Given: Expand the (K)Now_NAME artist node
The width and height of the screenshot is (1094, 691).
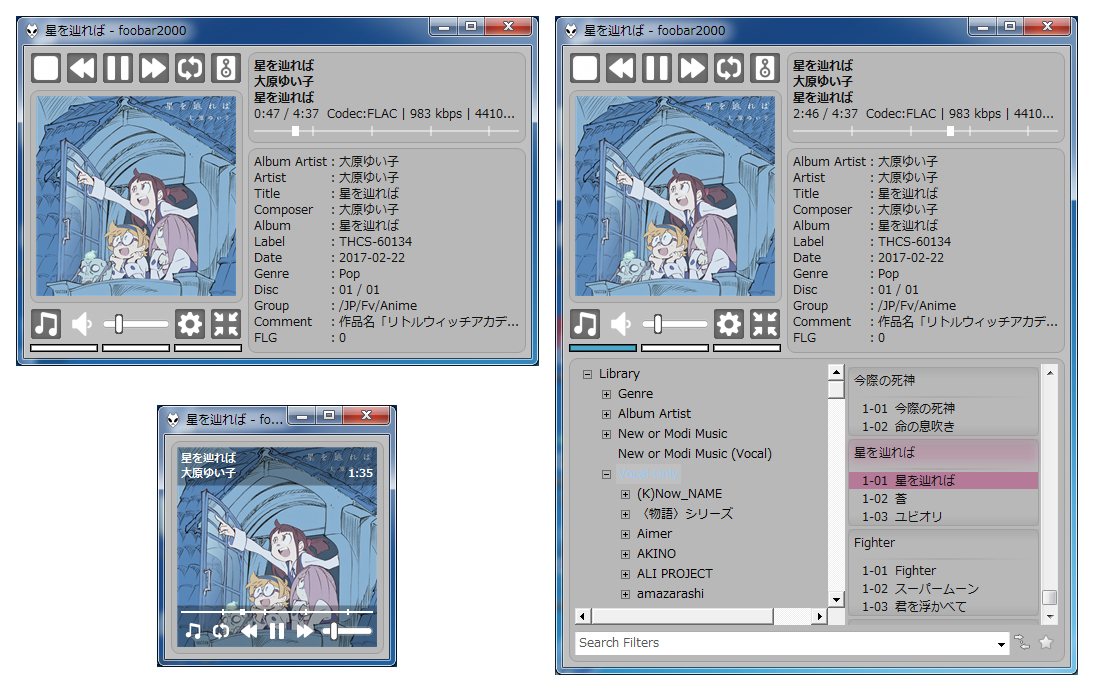Looking at the screenshot, I should click(x=625, y=494).
